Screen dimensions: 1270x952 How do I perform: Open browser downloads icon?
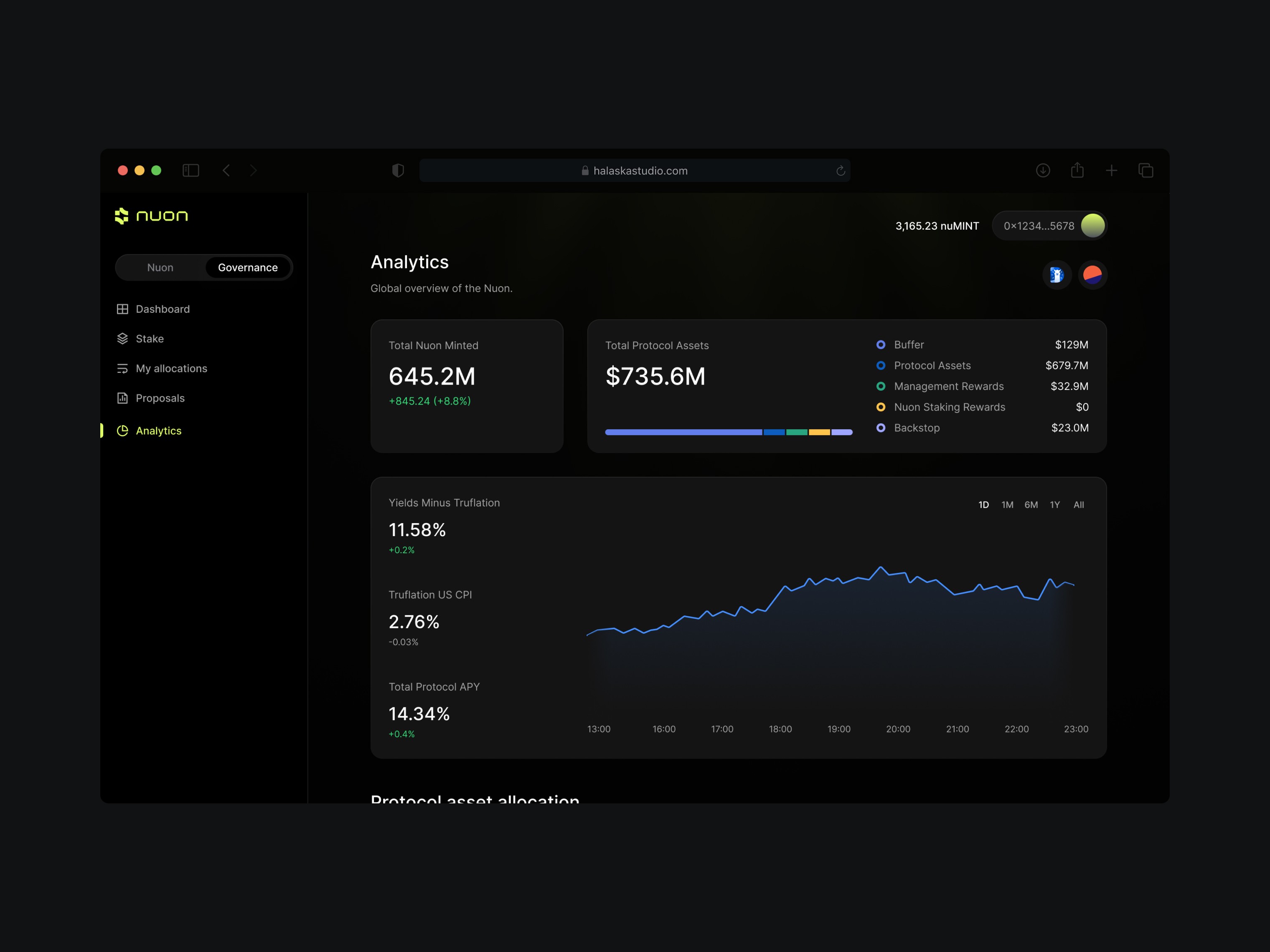coord(1043,170)
